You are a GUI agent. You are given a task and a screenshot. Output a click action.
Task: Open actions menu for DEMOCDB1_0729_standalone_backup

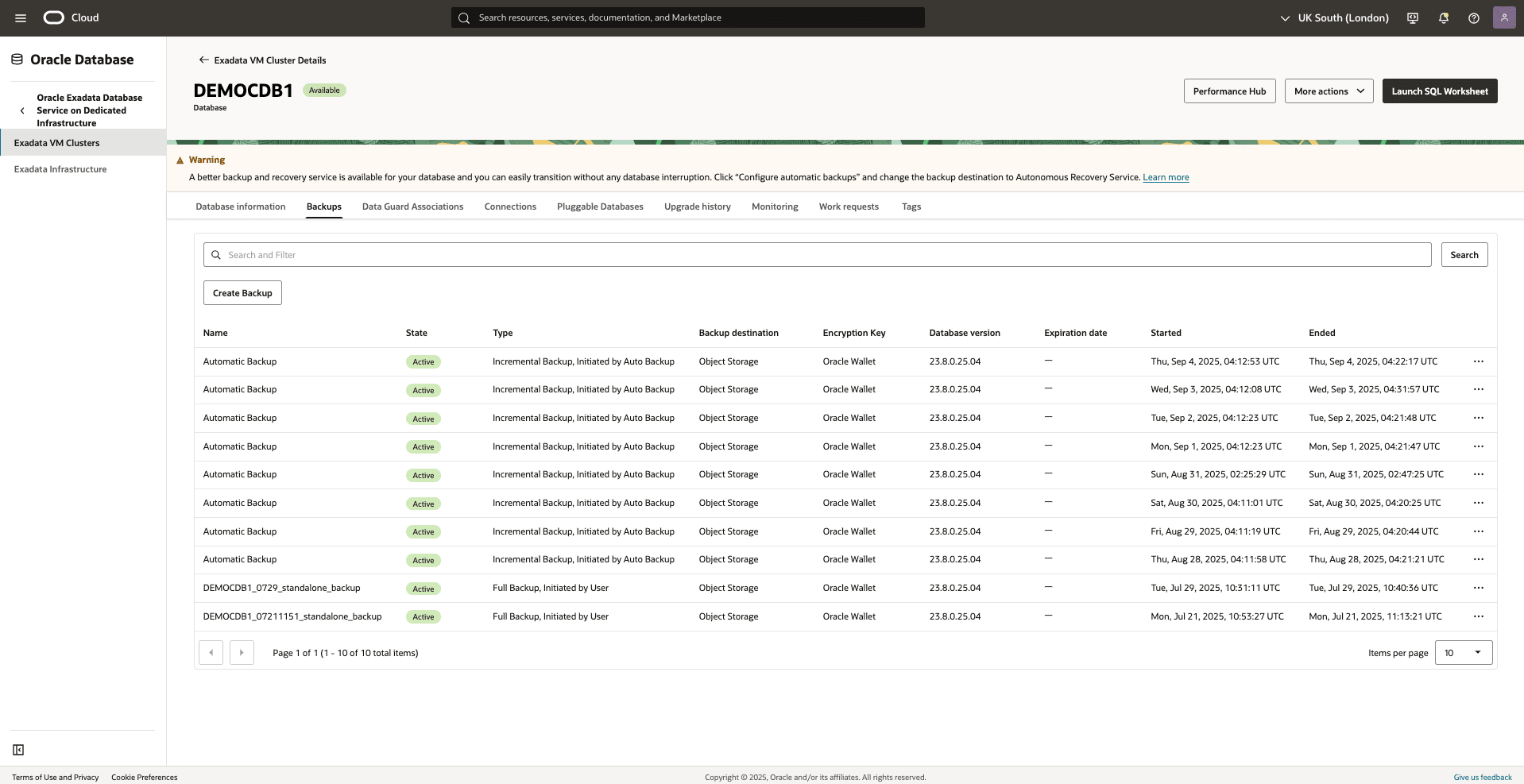(1479, 588)
